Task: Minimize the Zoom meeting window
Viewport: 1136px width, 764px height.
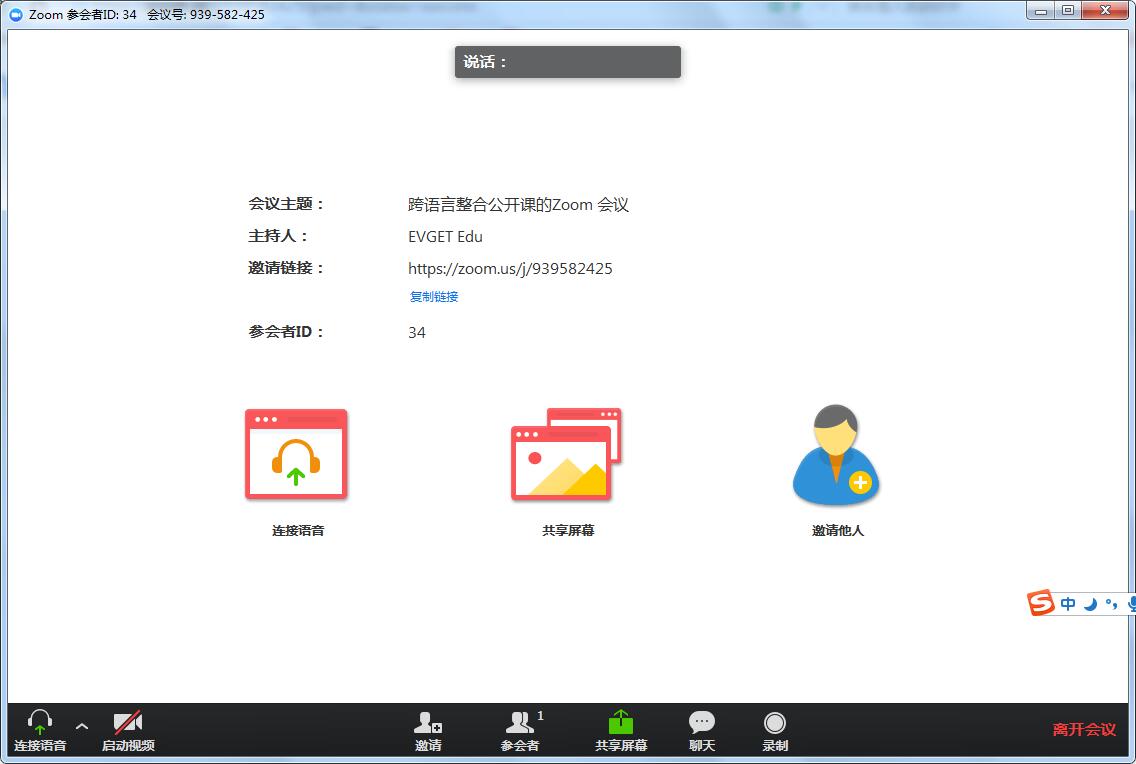Action: point(1041,10)
